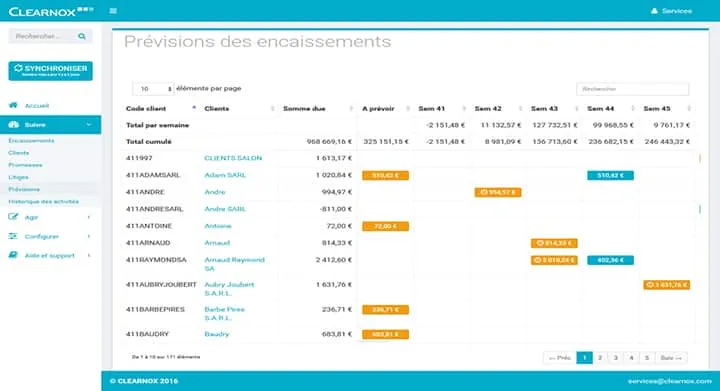Click the magnifier icon in sidebar search
Image resolution: width=720 pixels, height=391 pixels.
click(82, 36)
